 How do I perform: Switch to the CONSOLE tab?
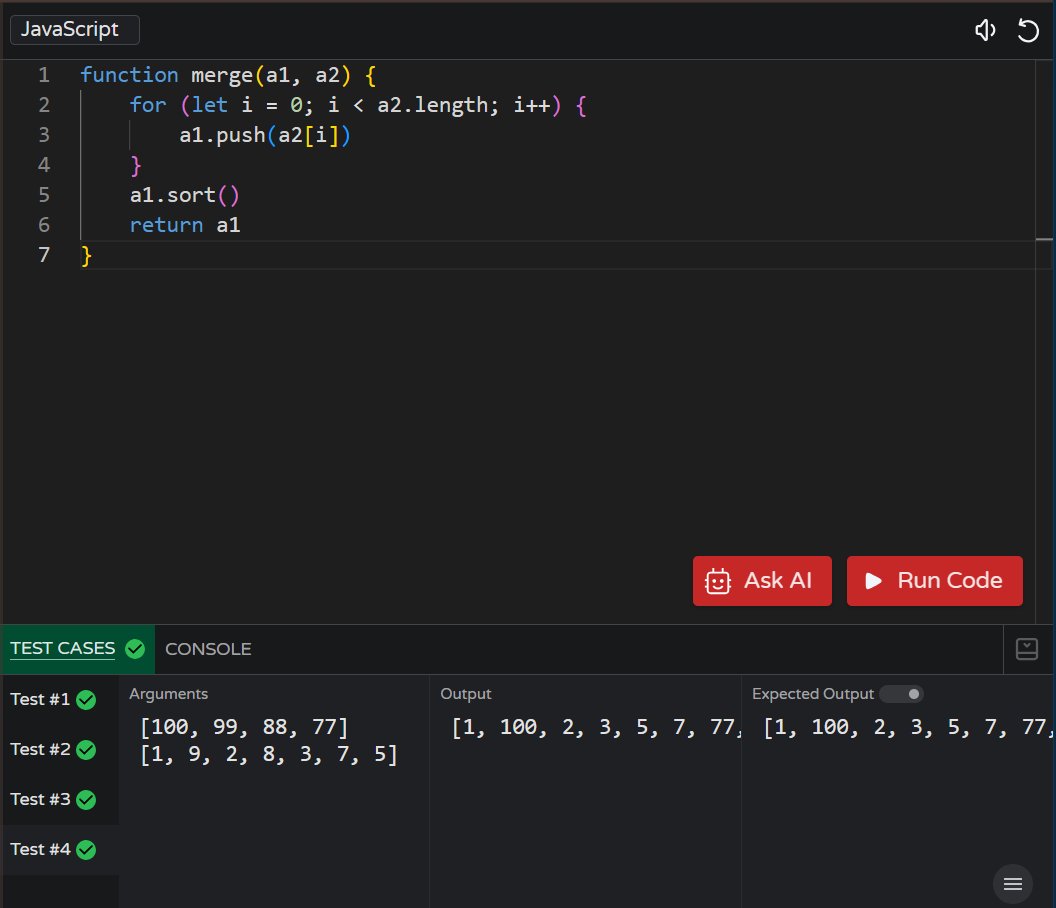[208, 648]
